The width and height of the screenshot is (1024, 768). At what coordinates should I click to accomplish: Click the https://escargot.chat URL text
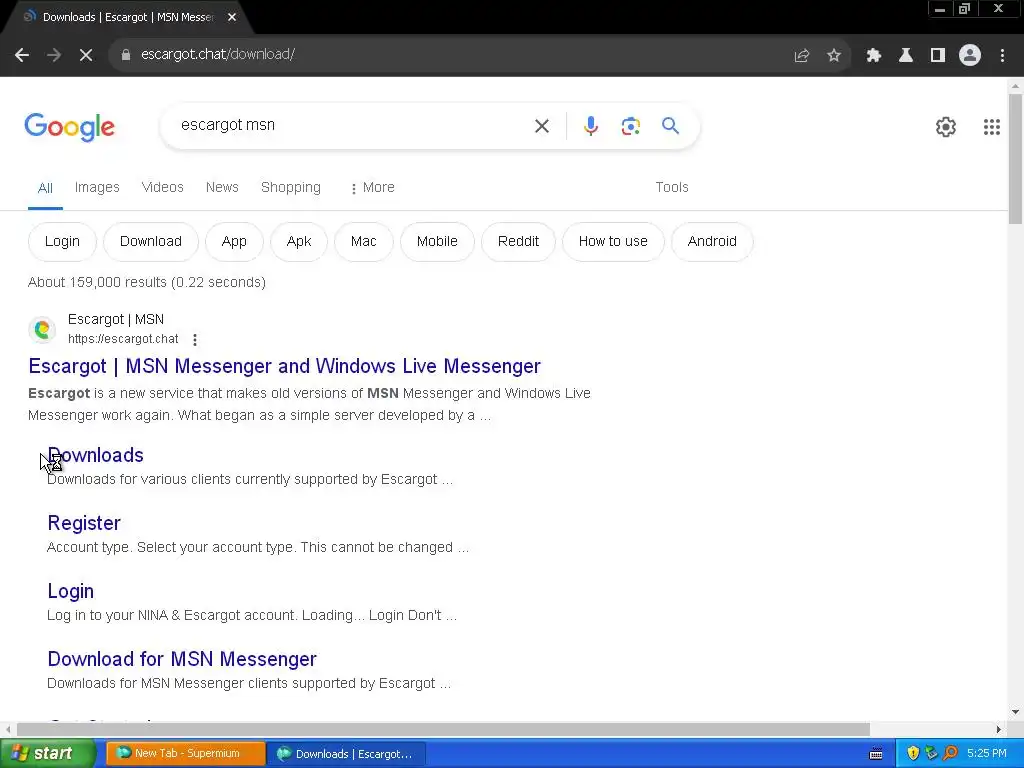coord(123,339)
